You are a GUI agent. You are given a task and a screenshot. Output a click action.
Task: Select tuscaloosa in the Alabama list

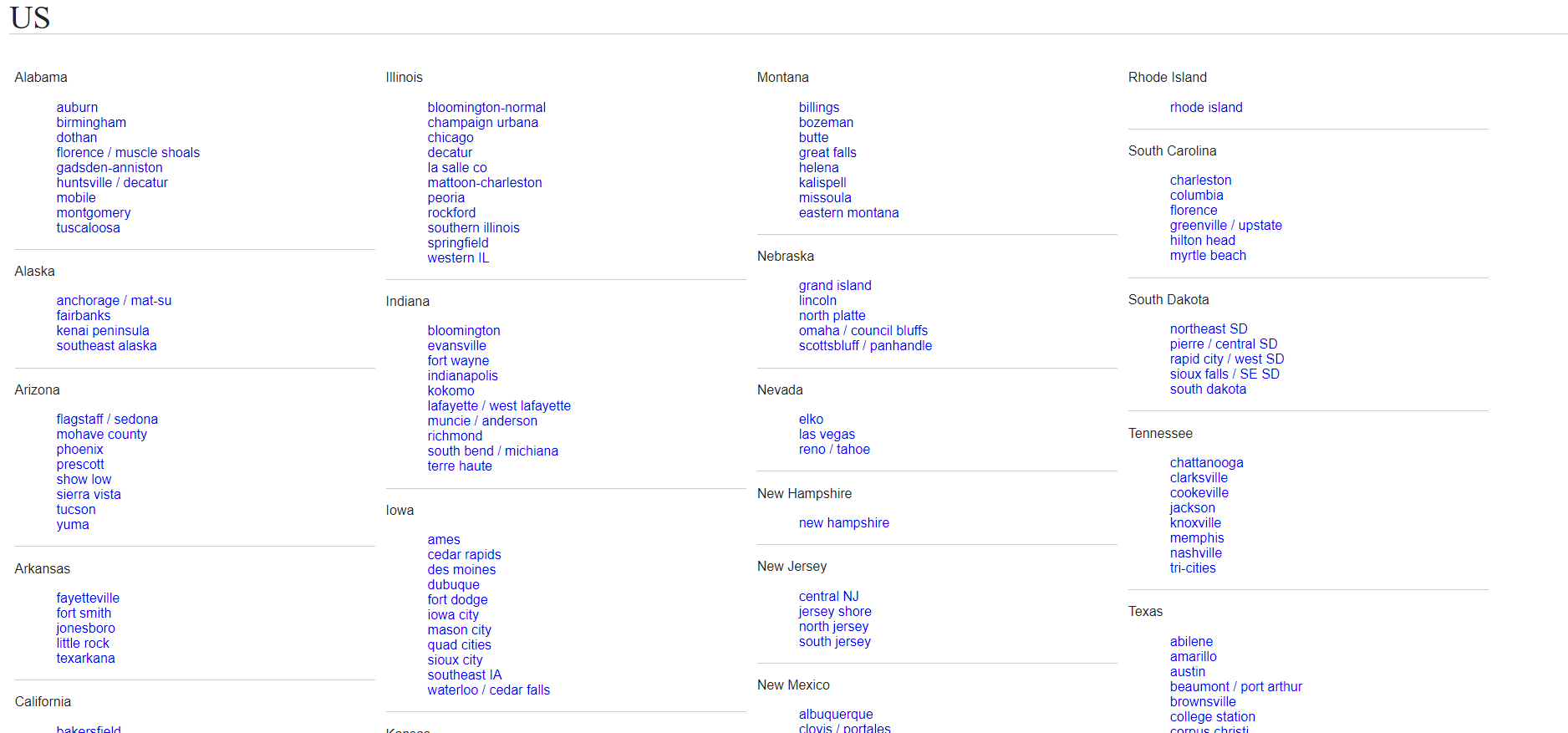point(88,228)
